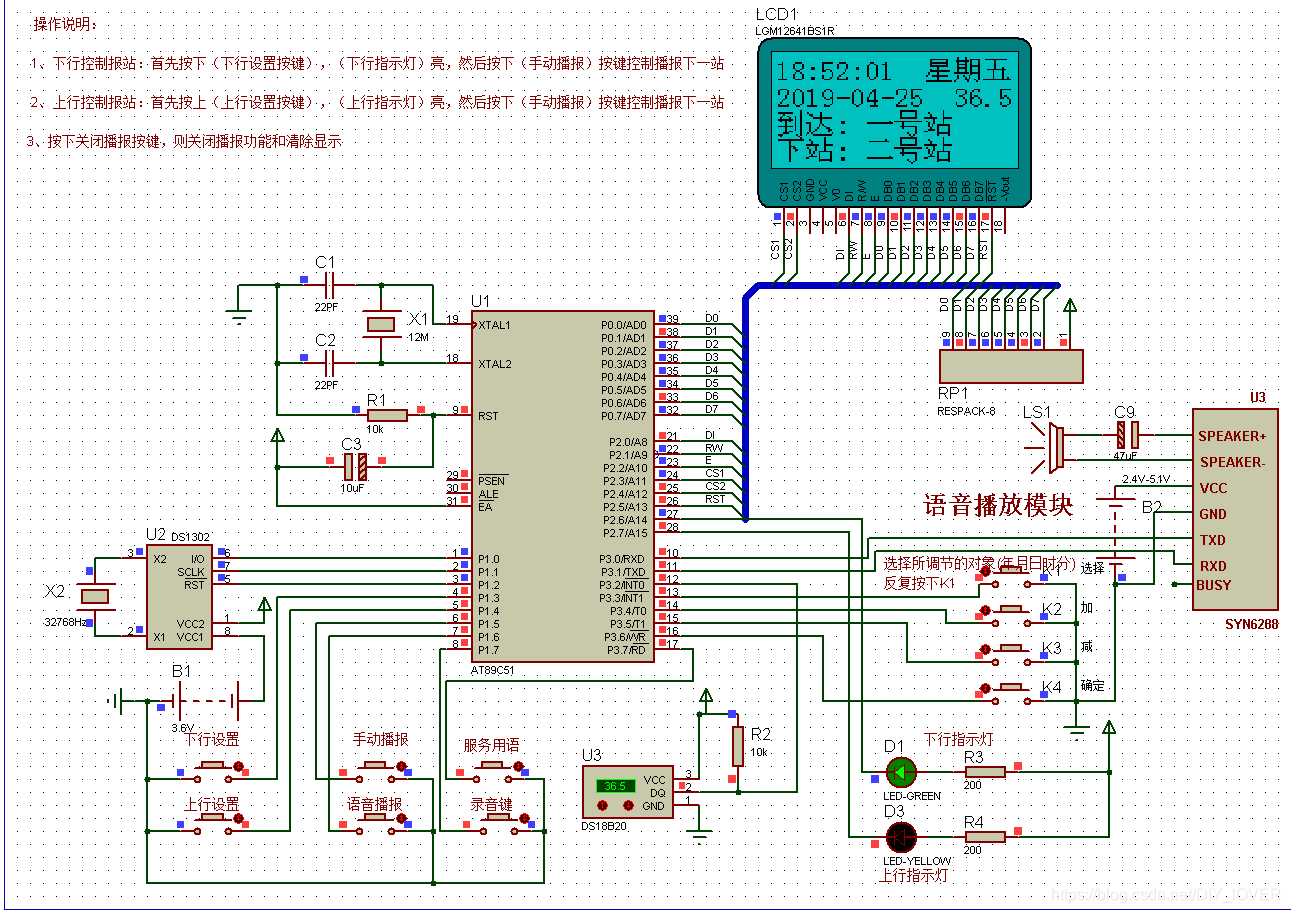
Task: Select the power arrow above R2
Action: coord(705,696)
